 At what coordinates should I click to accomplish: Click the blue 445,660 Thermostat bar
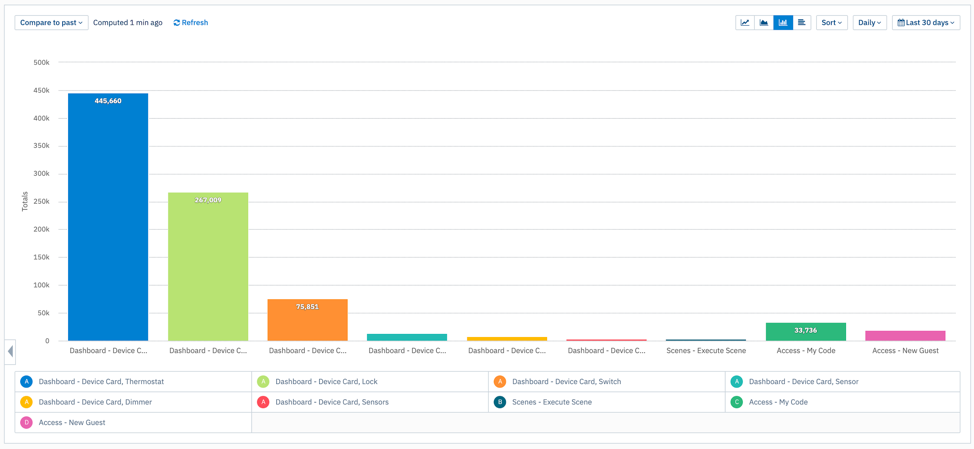coord(108,220)
